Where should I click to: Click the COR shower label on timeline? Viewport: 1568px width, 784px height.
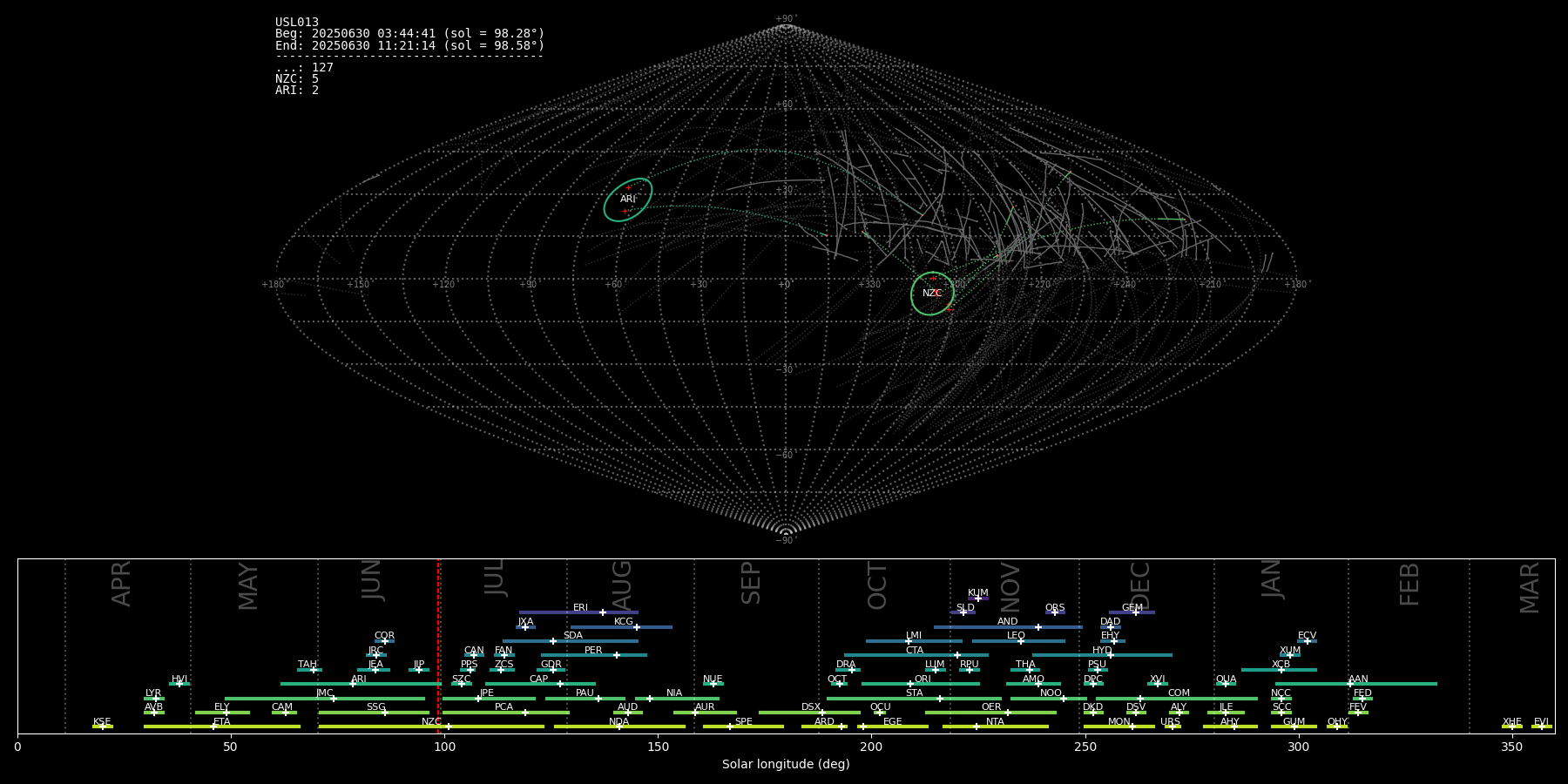[x=384, y=636]
